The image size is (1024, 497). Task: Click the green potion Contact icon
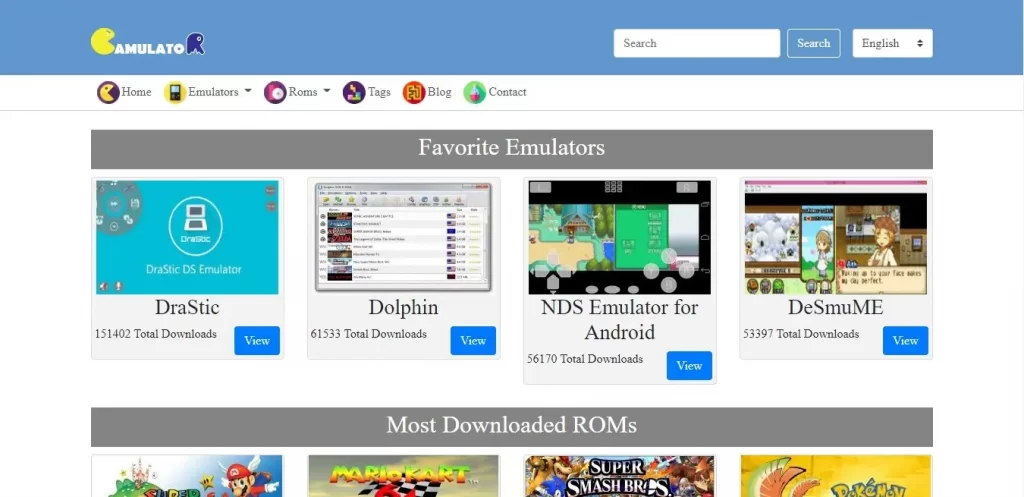[475, 92]
